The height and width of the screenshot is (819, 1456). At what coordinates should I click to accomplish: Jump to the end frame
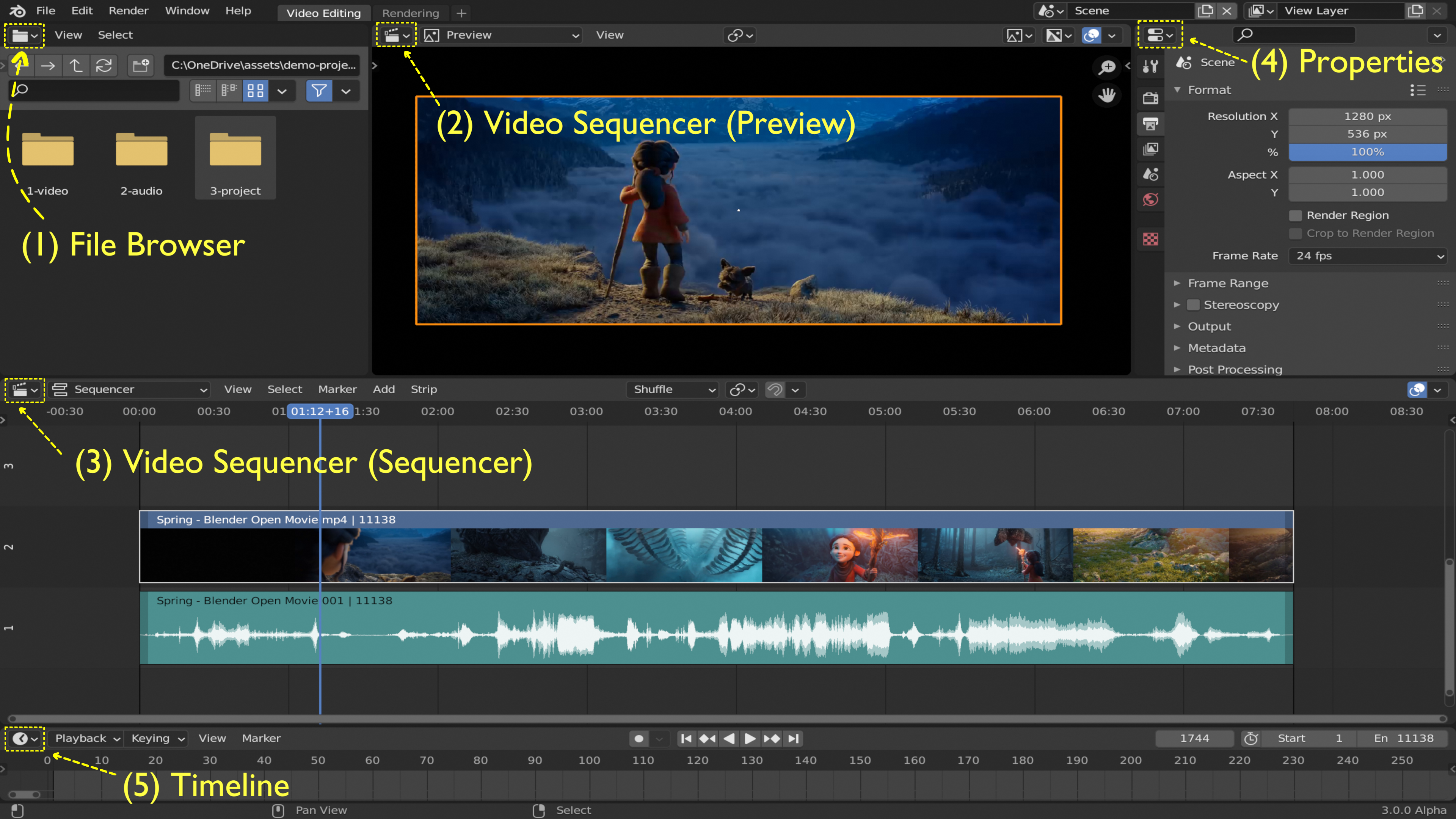click(x=794, y=739)
